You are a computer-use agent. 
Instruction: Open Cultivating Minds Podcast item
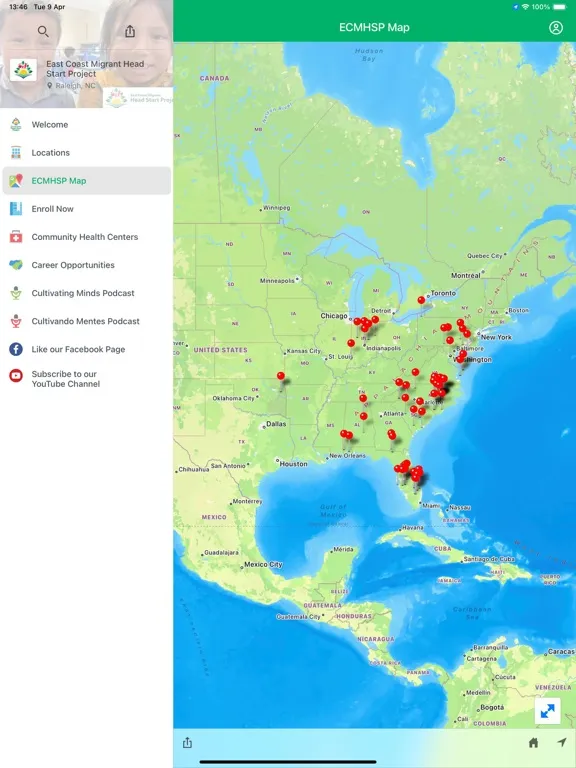[x=87, y=293]
